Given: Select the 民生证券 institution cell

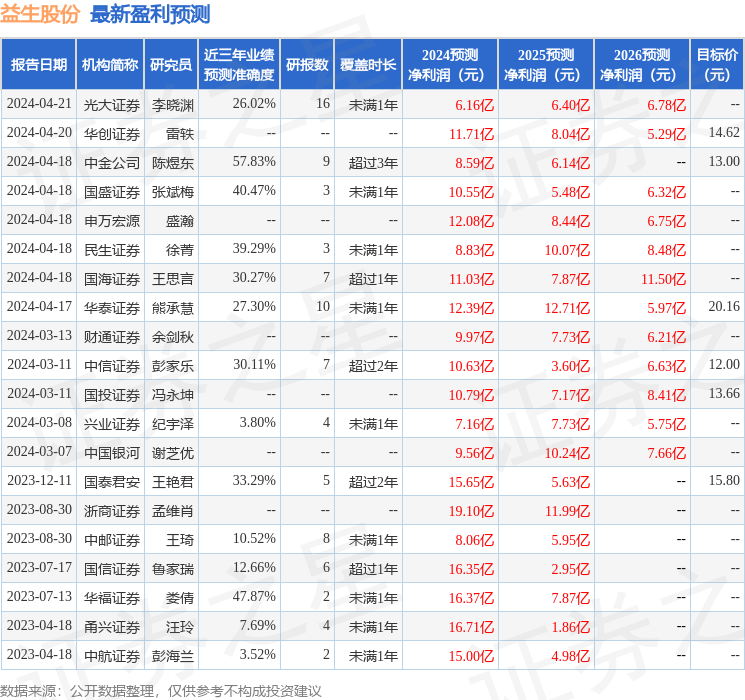Looking at the screenshot, I should tap(112, 250).
